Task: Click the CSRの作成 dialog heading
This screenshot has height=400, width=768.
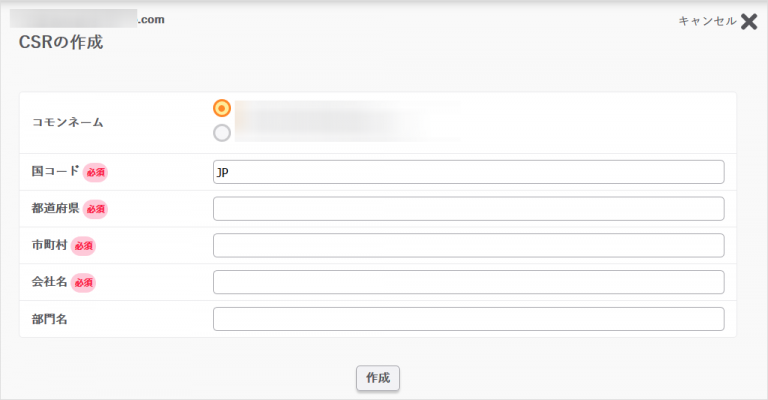Action: point(61,42)
